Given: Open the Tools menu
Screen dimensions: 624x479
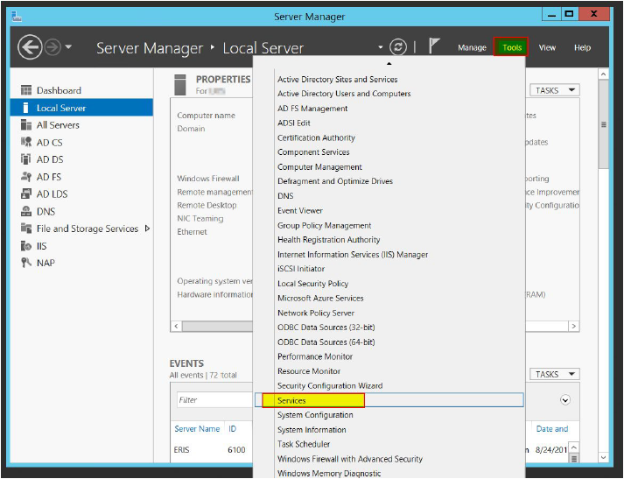Looking at the screenshot, I should [x=512, y=48].
